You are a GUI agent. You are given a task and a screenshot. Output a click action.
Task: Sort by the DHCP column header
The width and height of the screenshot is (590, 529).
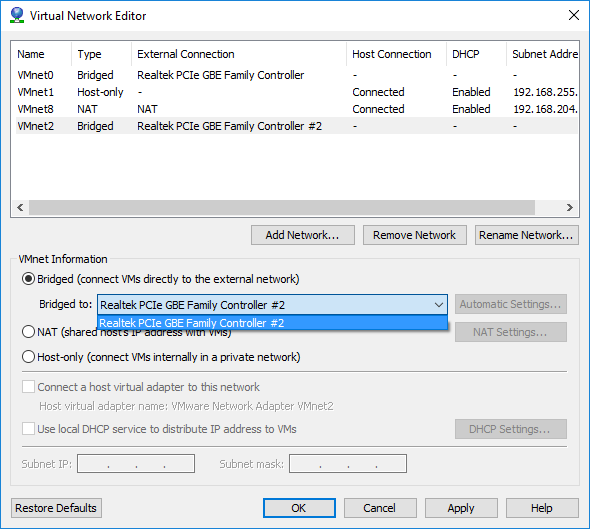tap(476, 54)
